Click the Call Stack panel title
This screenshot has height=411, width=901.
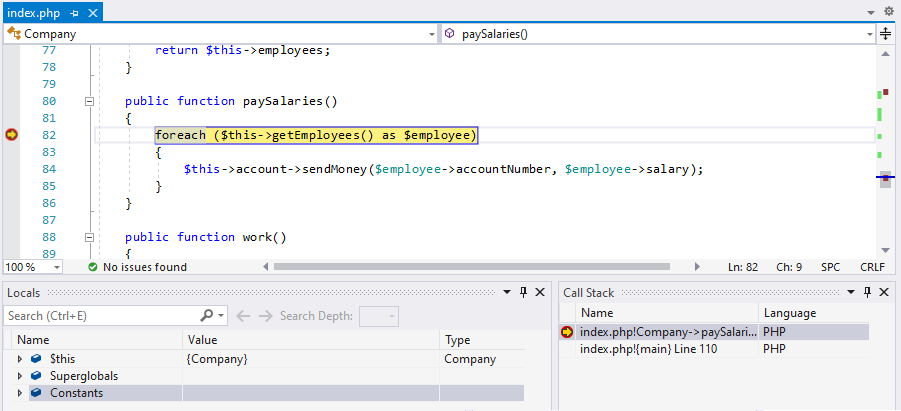pos(588,293)
